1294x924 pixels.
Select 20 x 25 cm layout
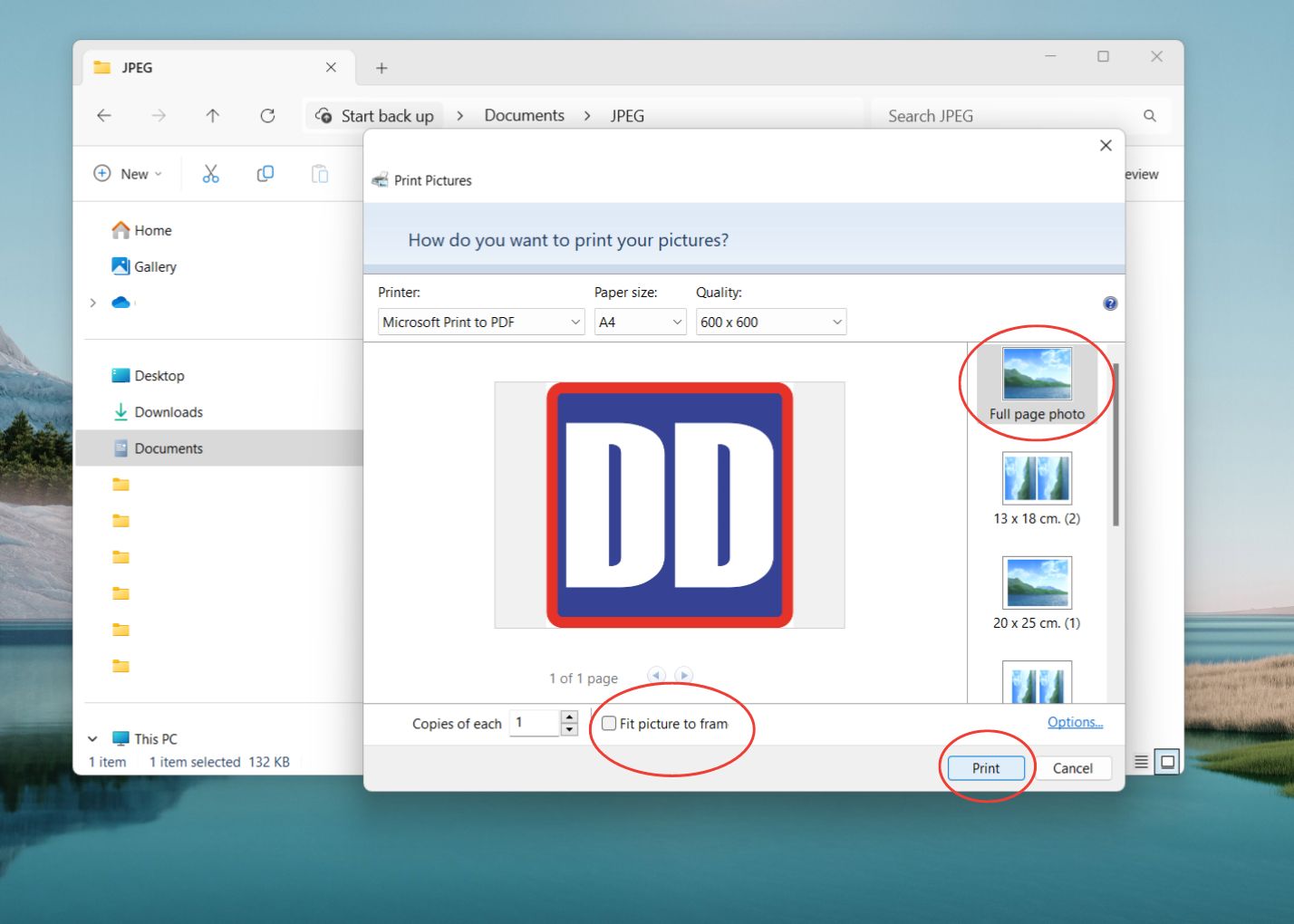pos(1037,593)
